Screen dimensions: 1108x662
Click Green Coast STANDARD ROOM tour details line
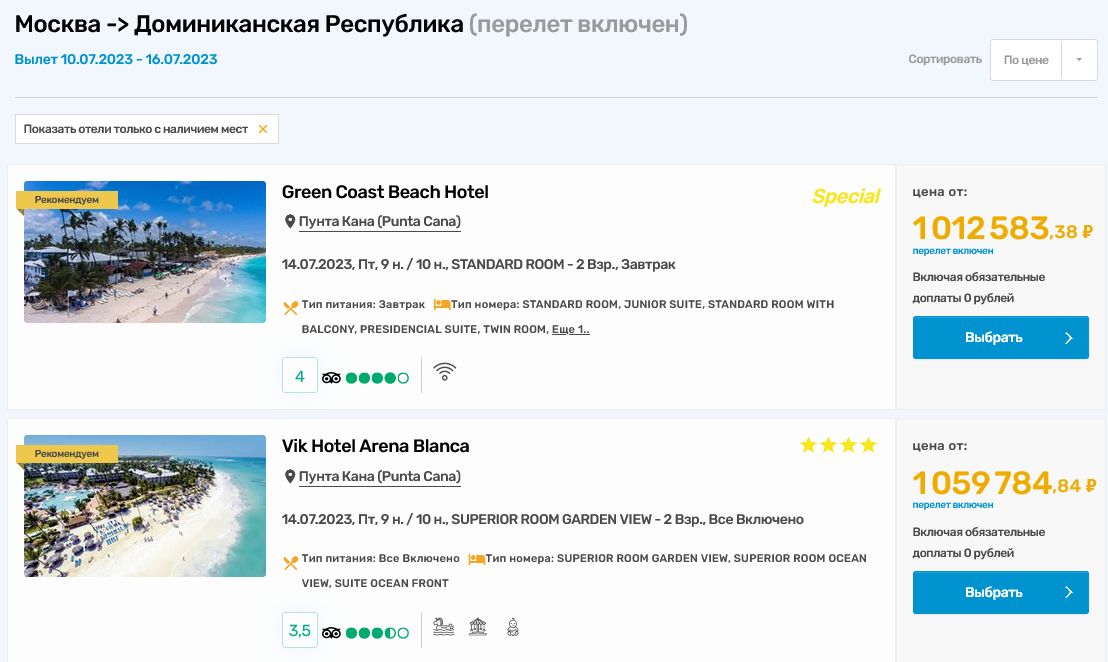tap(478, 264)
